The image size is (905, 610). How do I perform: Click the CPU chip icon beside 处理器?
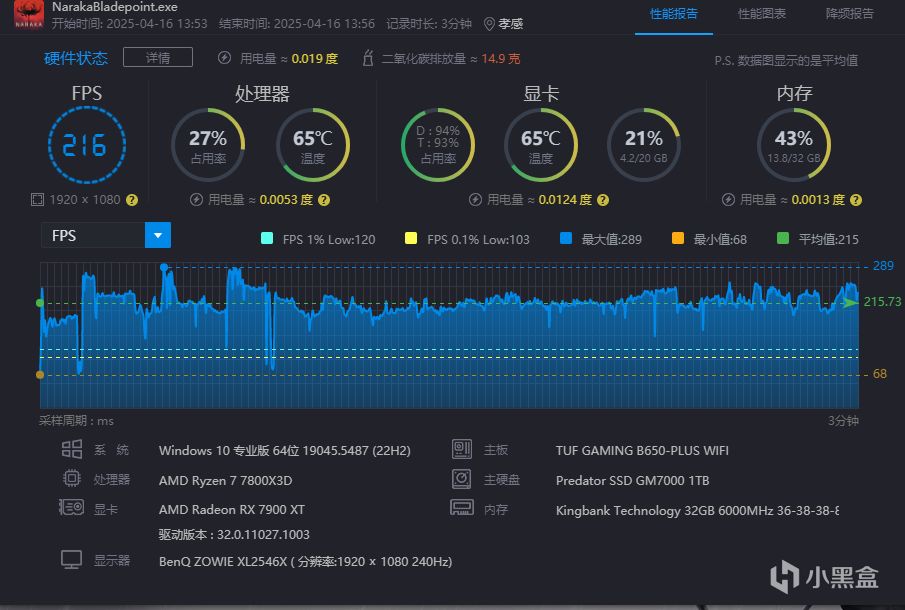click(72, 478)
